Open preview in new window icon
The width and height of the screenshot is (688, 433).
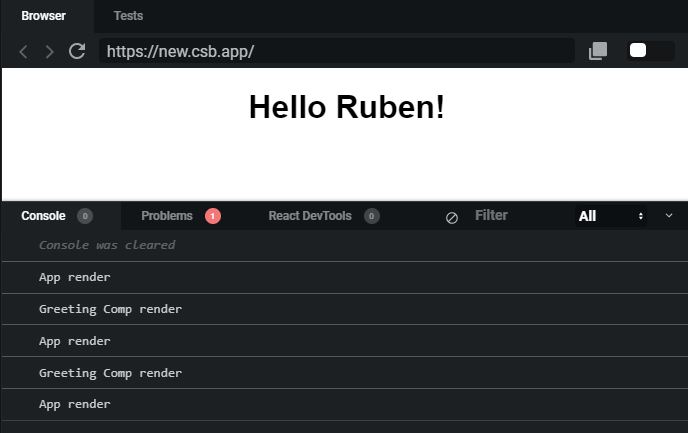pos(598,51)
